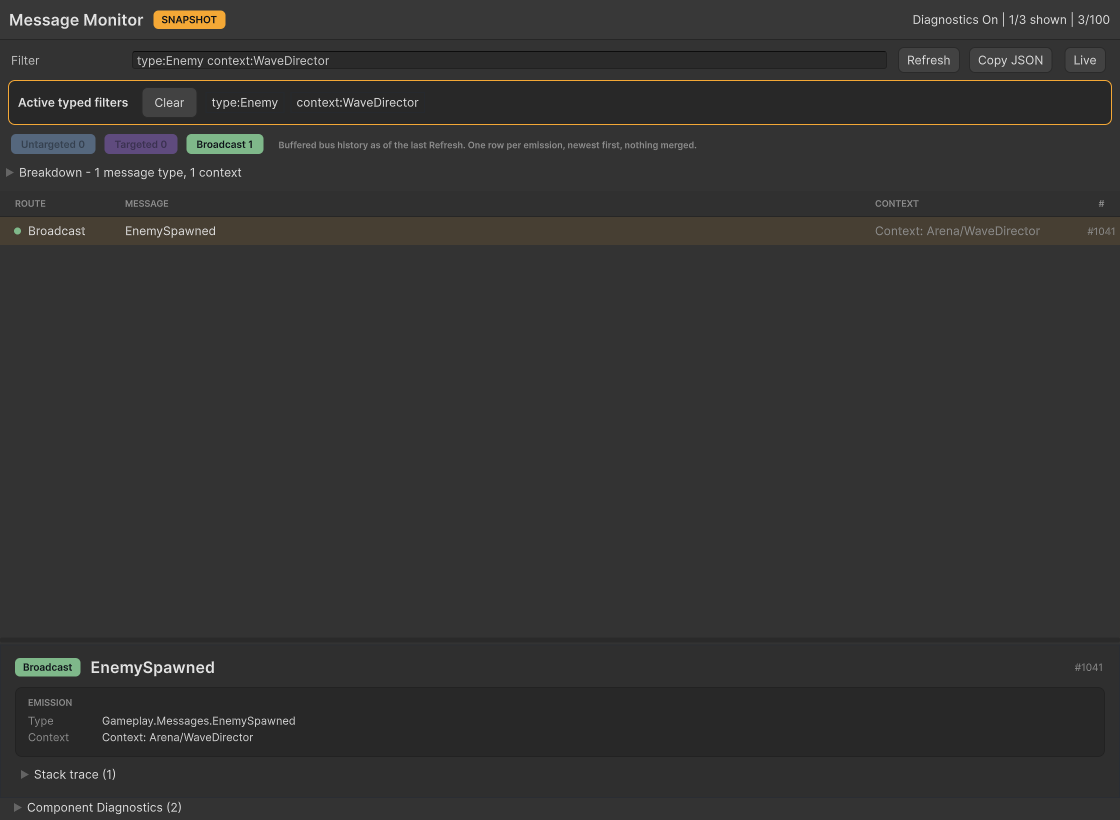This screenshot has height=820, width=1120.
Task: Click Context: Arena/WaveDirector in EMISSION details
Action: 177,738
